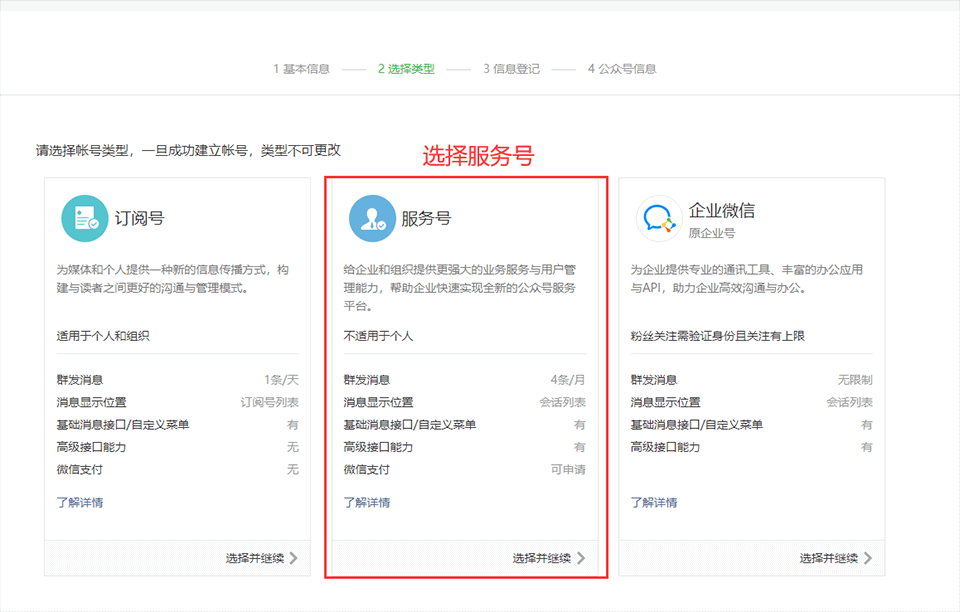Click the 企业微信 chat bubble icon
Viewport: 960px width, 612px height.
point(659,218)
